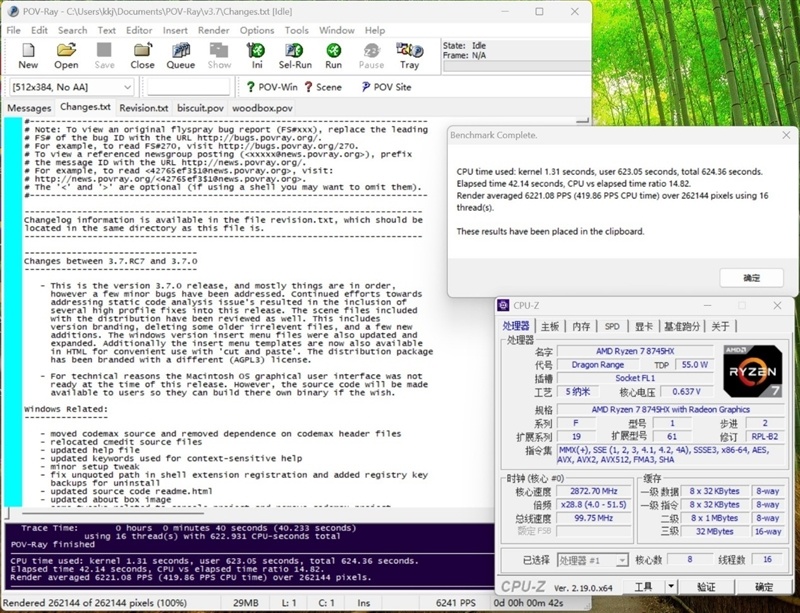Image resolution: width=800 pixels, height=613 pixels.
Task: Close the Benchmark Complete dialog
Action: 786,135
